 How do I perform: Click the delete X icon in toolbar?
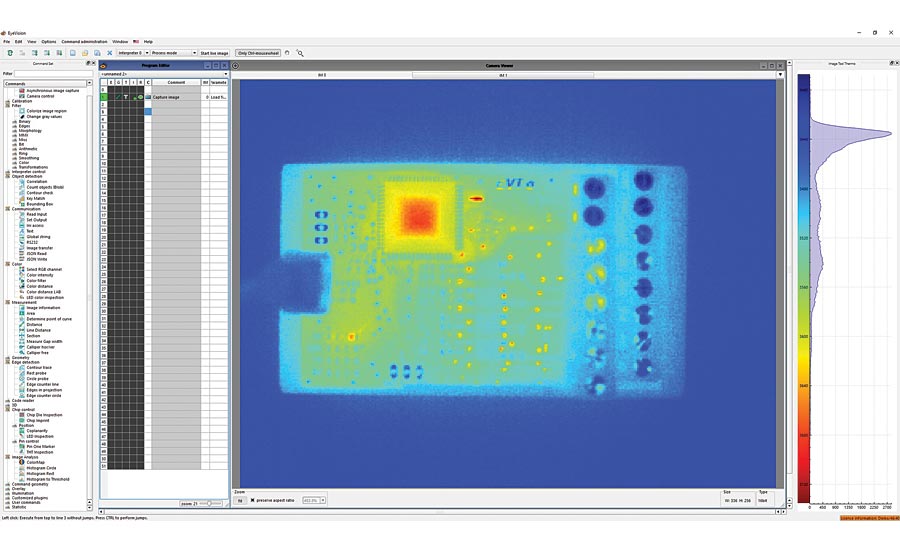tap(109, 52)
